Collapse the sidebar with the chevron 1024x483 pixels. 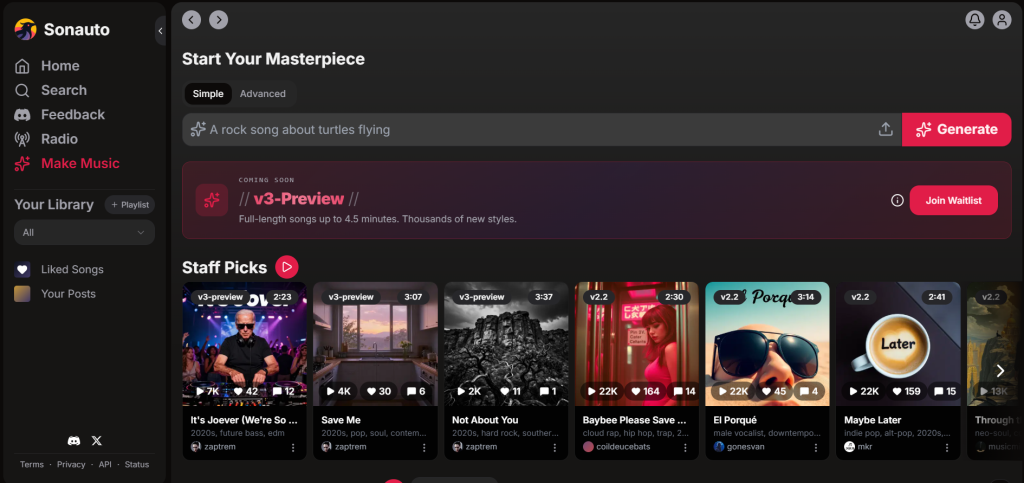tap(161, 31)
